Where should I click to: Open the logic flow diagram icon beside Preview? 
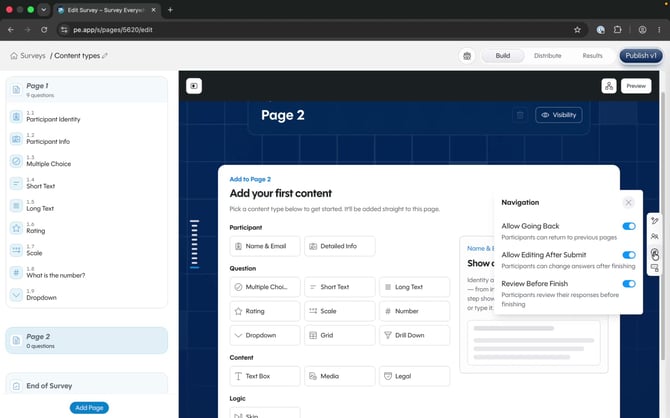(x=609, y=86)
